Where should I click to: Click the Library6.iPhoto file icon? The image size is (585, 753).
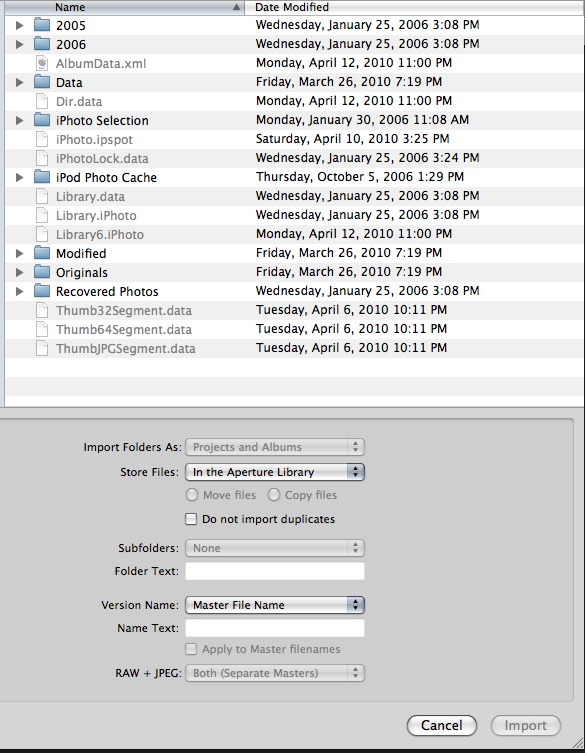pos(42,234)
